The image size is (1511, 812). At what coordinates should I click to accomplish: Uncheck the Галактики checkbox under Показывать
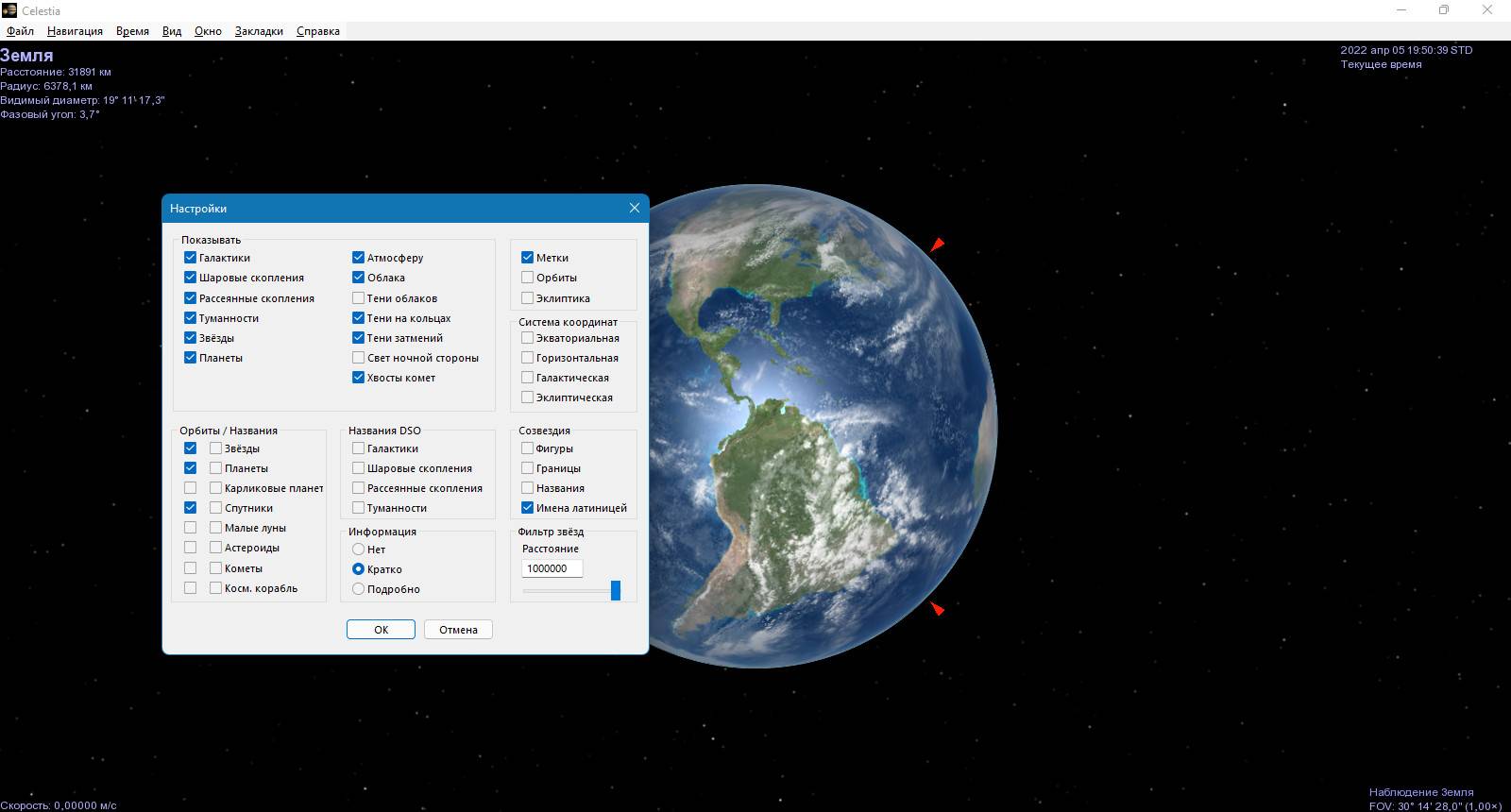[190, 257]
